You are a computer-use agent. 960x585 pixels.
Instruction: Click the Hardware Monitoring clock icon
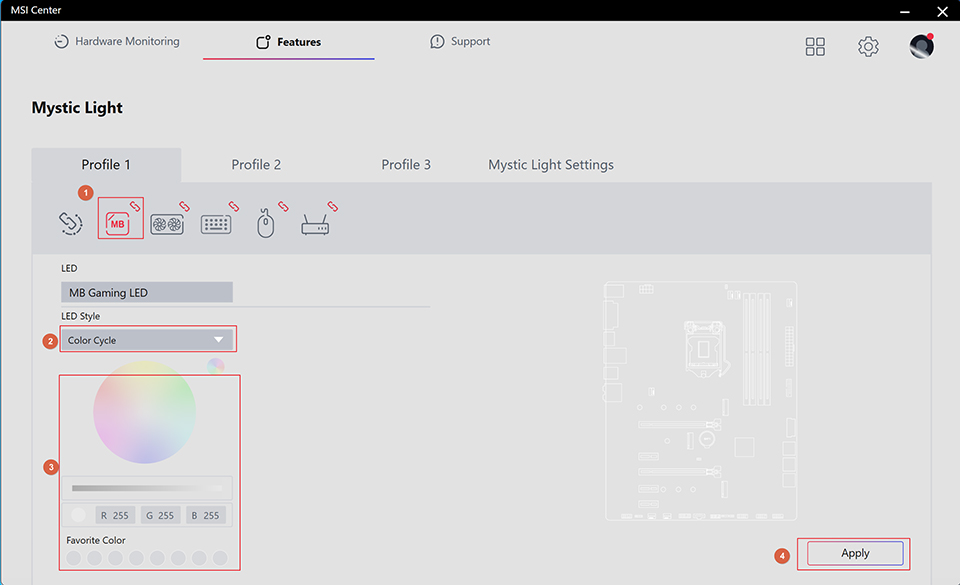click(x=61, y=42)
